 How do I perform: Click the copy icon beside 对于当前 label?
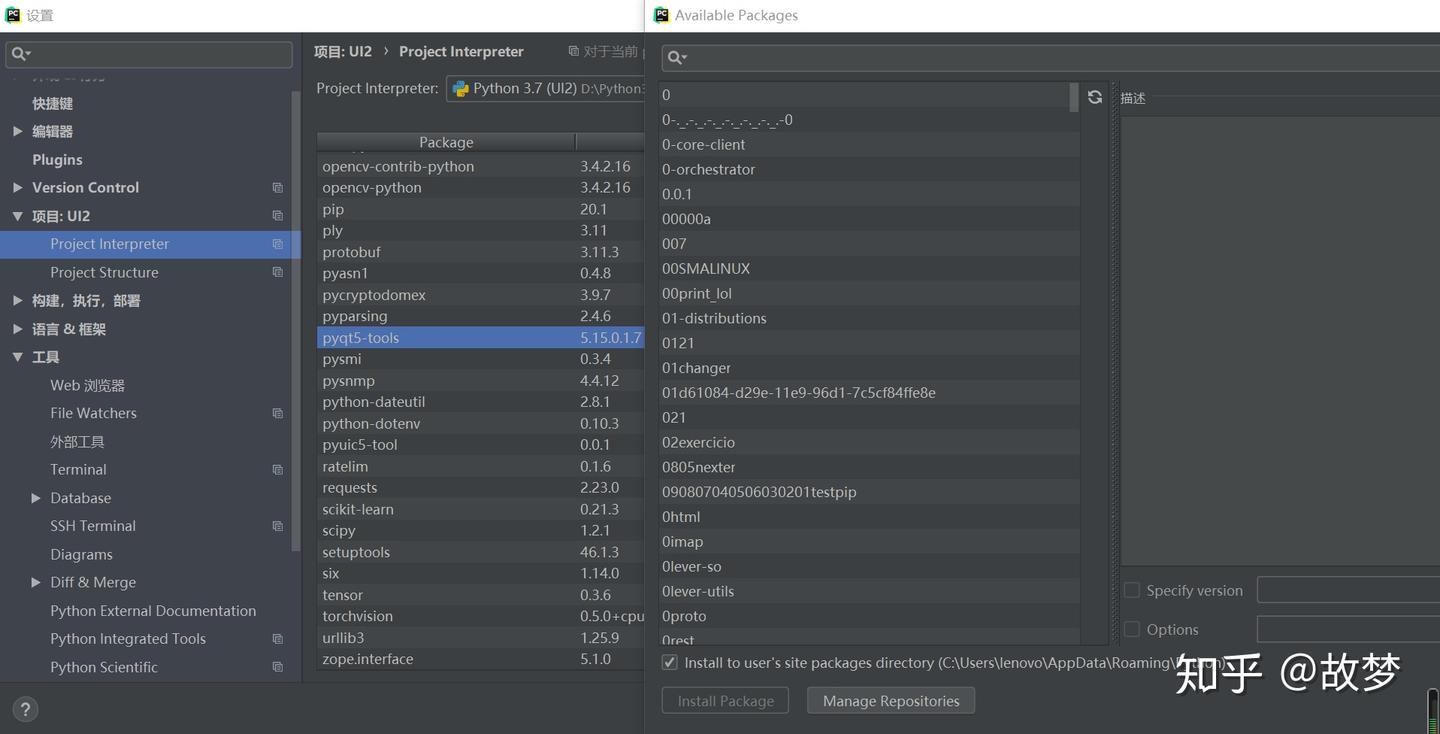572,51
